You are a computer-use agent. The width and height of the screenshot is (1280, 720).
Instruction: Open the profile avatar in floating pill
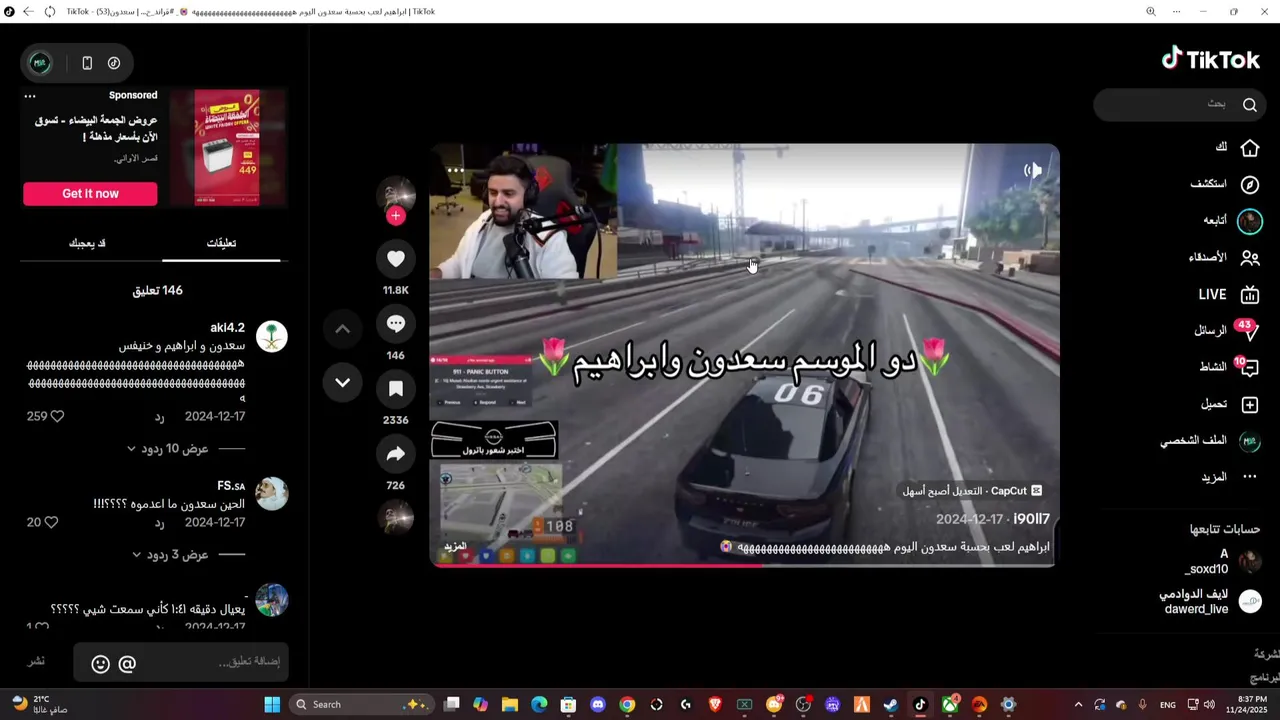click(40, 63)
